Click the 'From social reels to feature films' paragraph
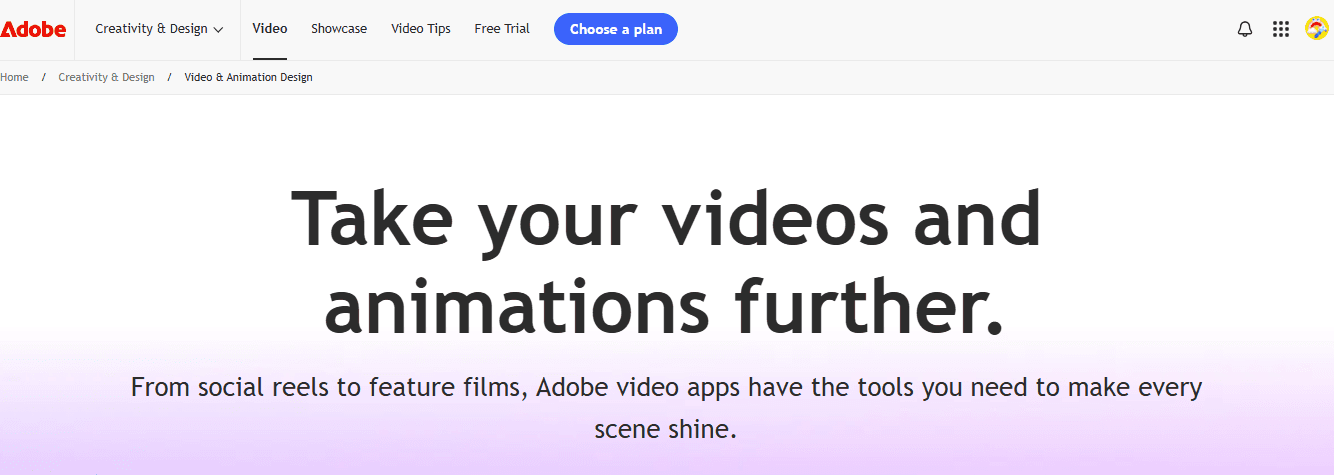Image resolution: width=1334 pixels, height=475 pixels. point(666,408)
